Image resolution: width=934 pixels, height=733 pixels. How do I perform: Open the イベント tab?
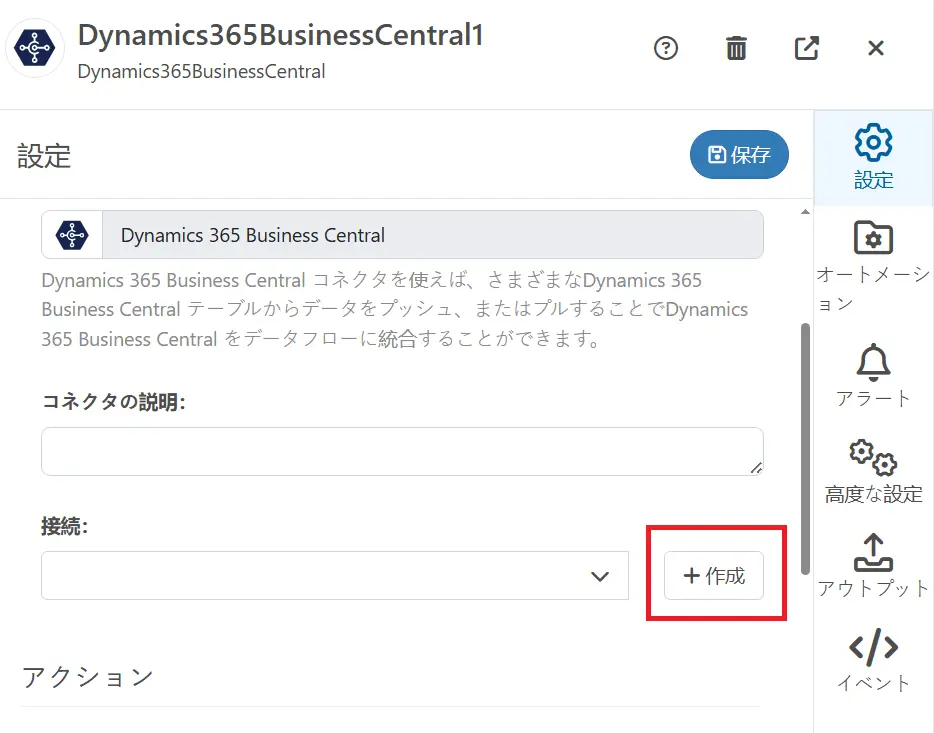873,660
